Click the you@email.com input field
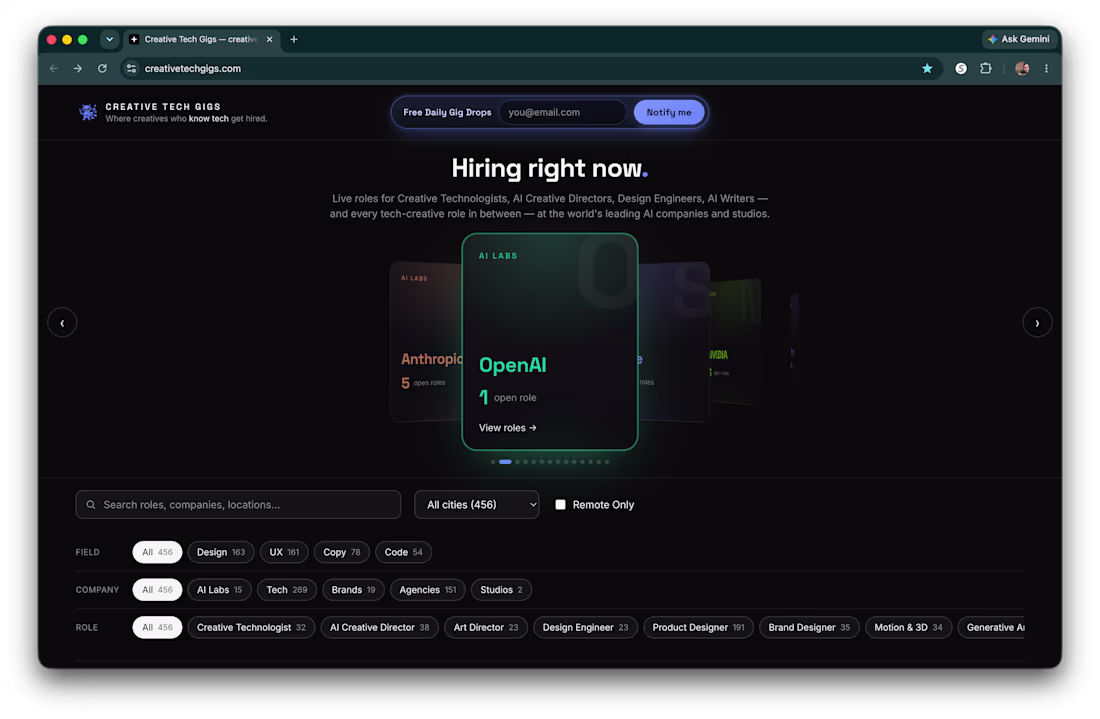The width and height of the screenshot is (1100, 719). click(563, 112)
